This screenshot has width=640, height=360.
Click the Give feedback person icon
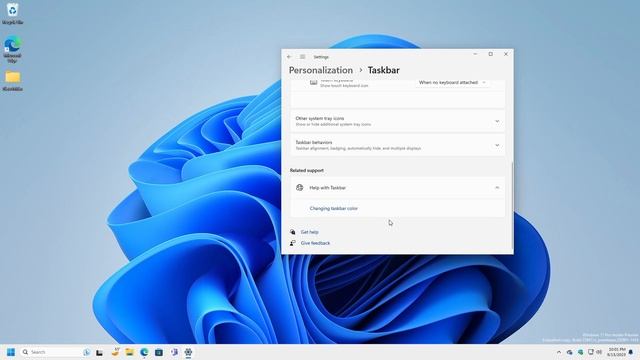point(292,243)
